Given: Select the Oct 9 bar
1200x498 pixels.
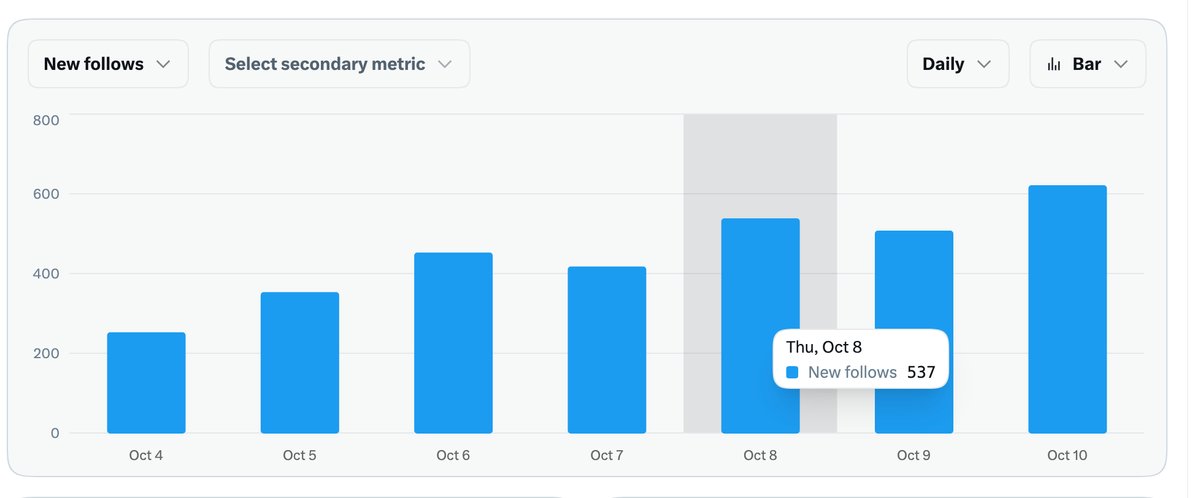Looking at the screenshot, I should 914,332.
